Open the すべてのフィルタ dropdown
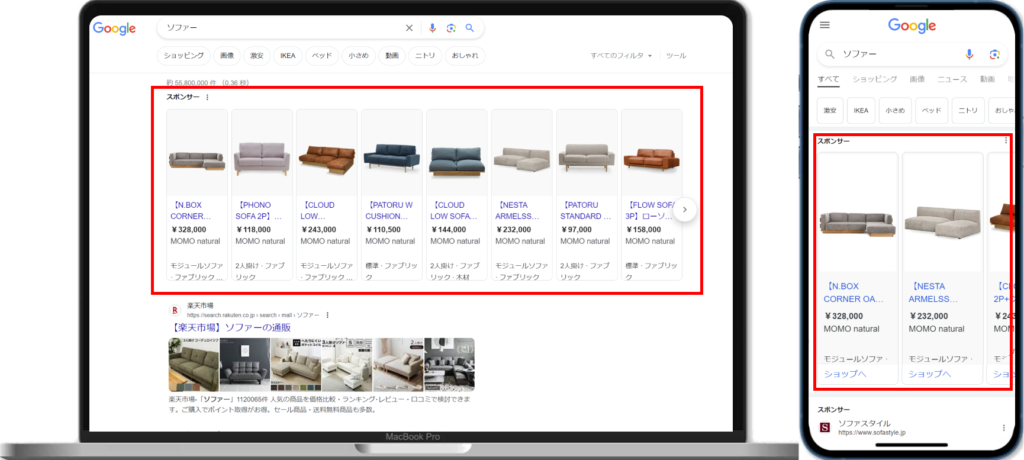Screen dimensions: 1024x460 pos(621,56)
